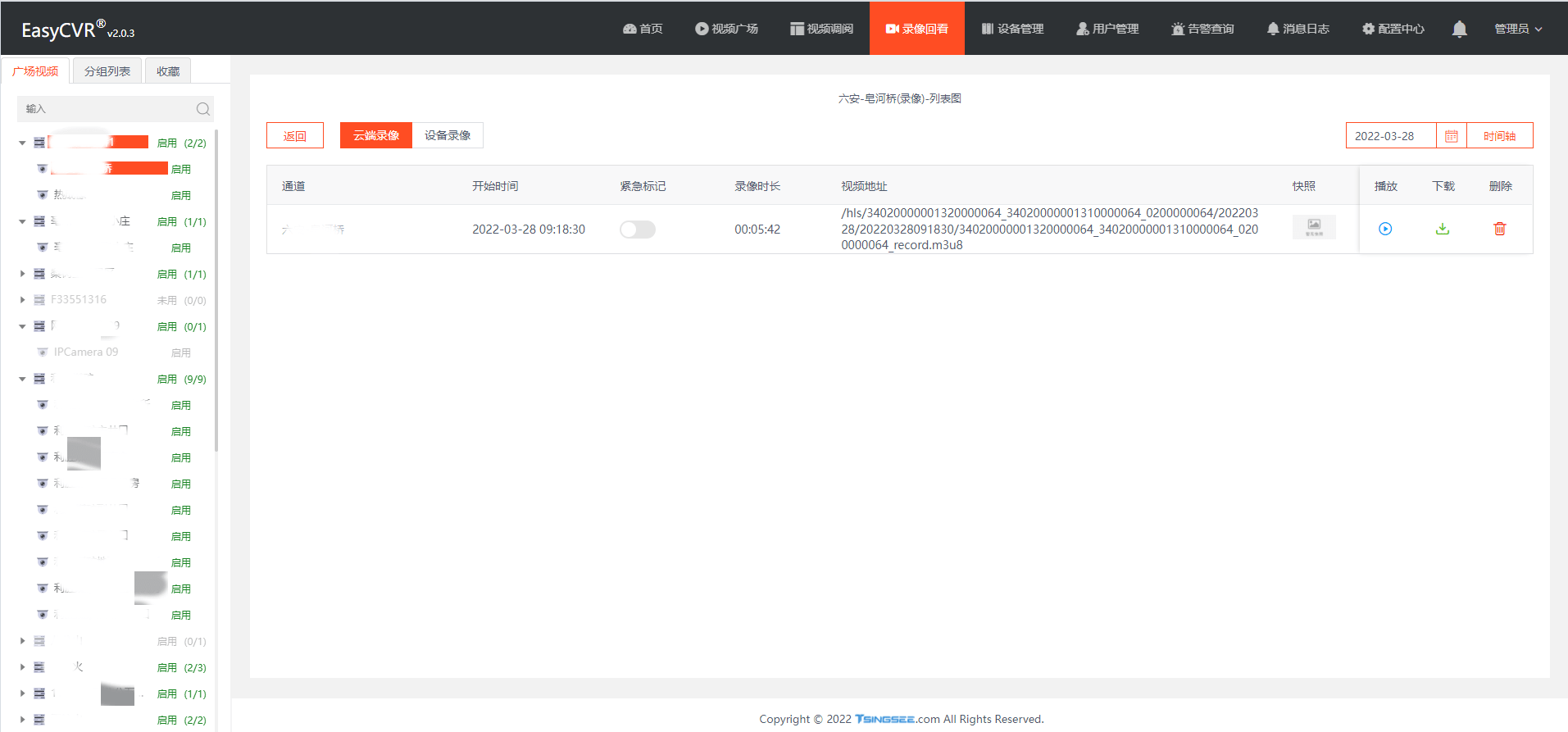Screen dimensions: 1568x732
Task: Click the 2022-03-28 date field
Action: point(1391,136)
